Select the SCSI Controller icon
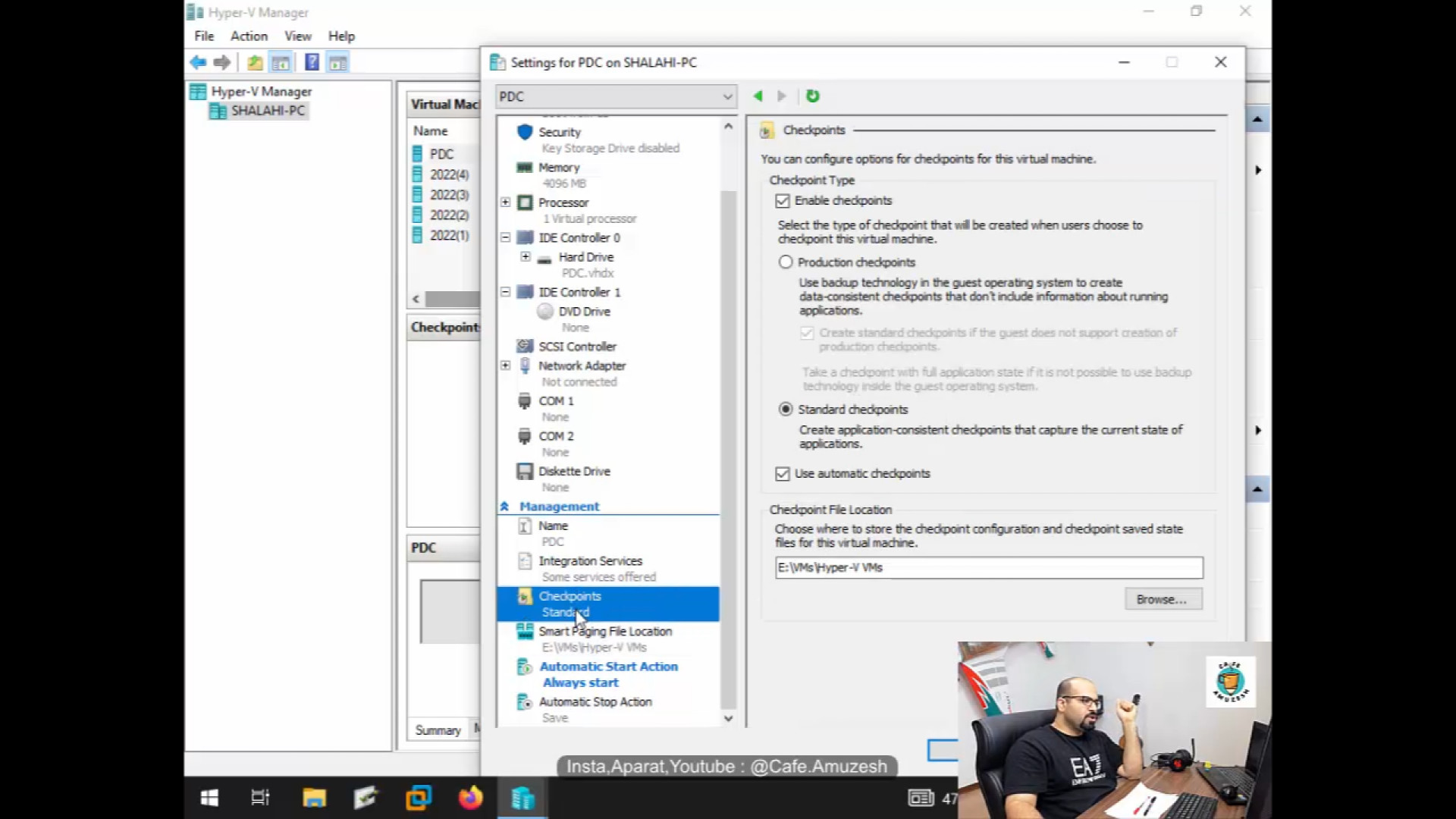Viewport: 1456px width, 819px height. (525, 347)
